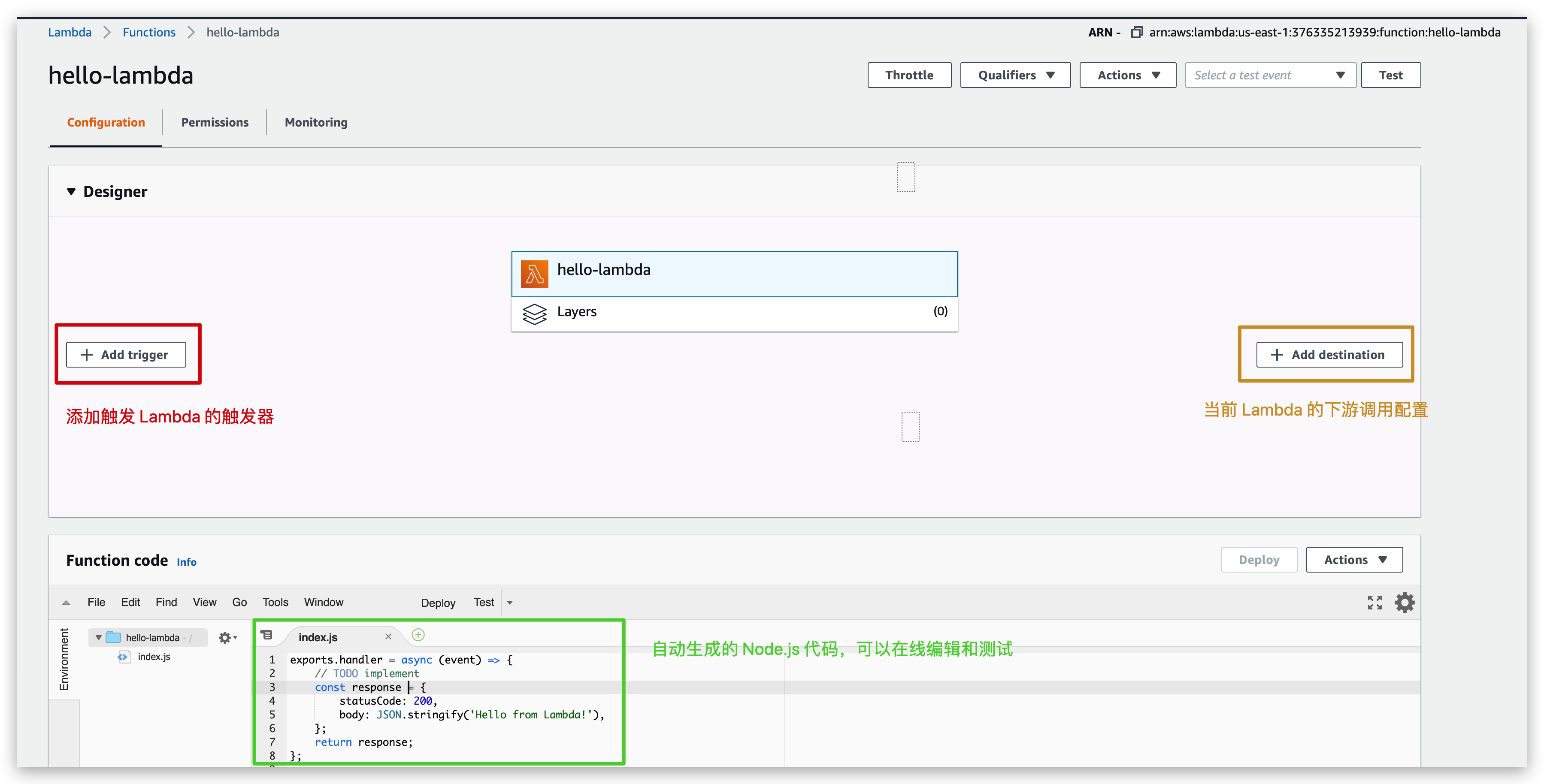The height and width of the screenshot is (784, 1544).
Task: Add new editor tab with plus icon
Action: coord(418,635)
